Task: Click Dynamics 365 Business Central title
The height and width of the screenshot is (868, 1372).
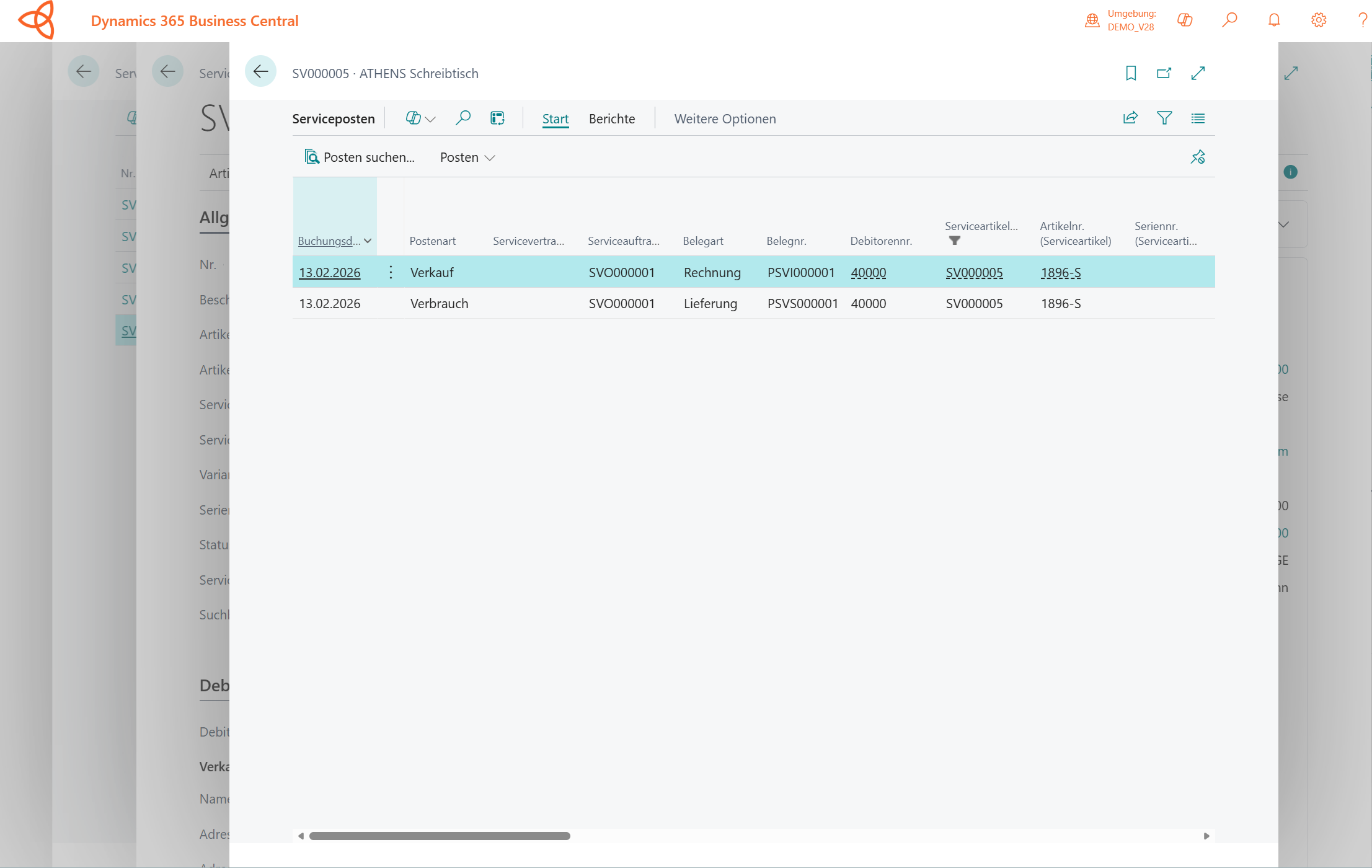Action: 195,21
